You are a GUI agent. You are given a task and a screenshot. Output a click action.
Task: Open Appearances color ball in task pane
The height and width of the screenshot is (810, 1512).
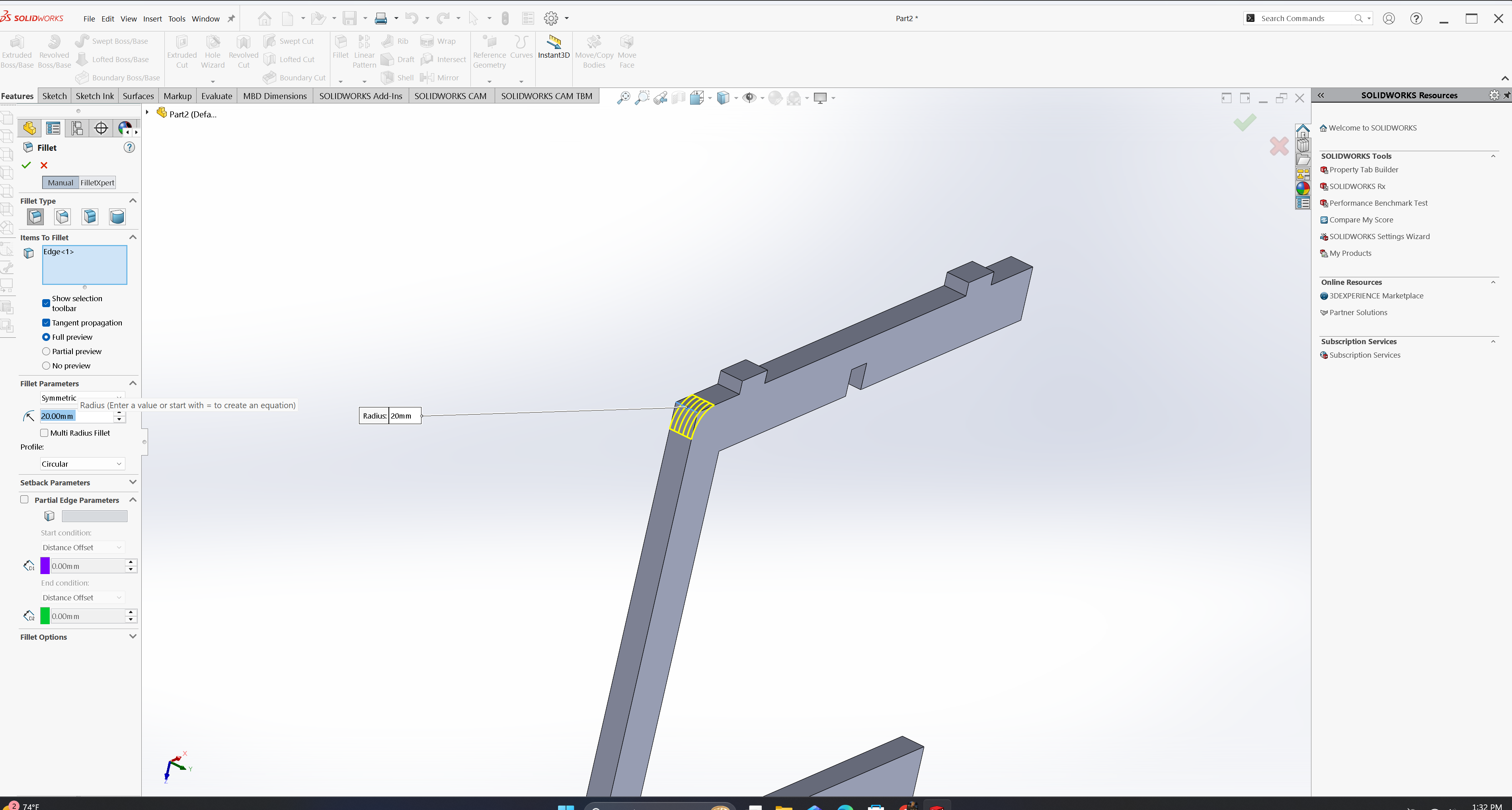(1303, 188)
